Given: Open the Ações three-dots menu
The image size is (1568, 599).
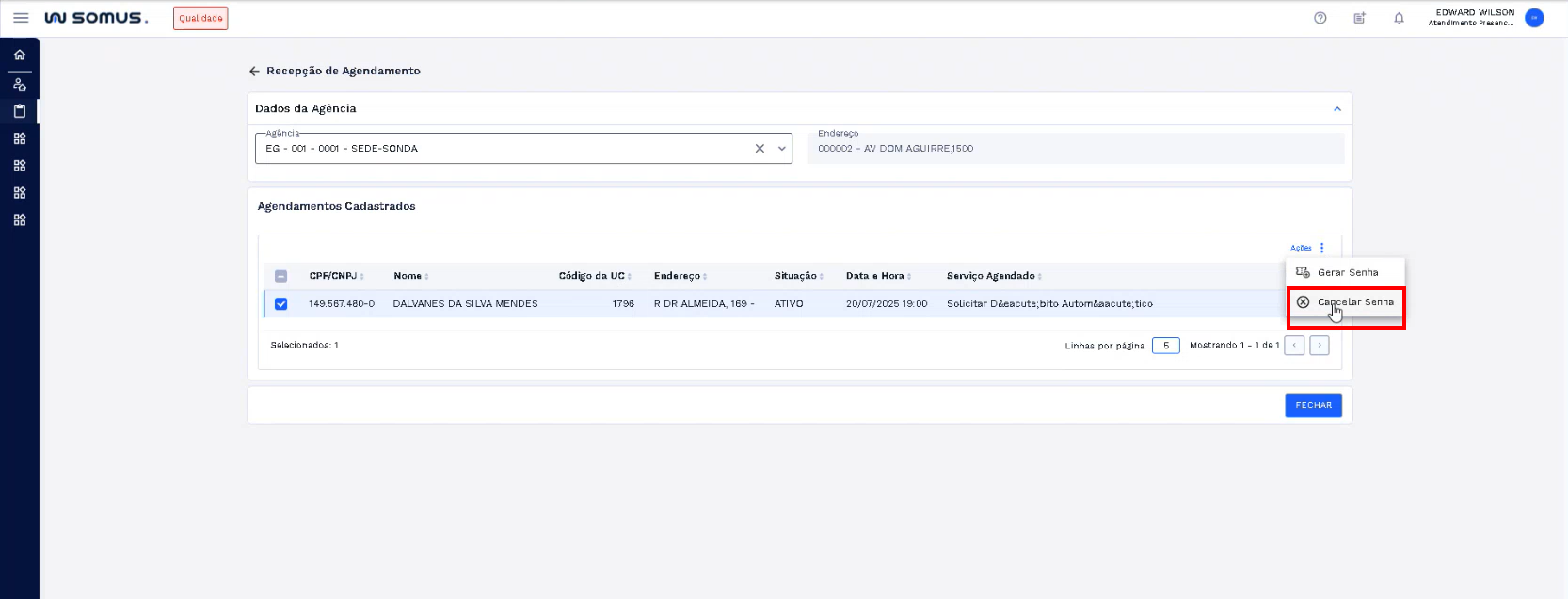Looking at the screenshot, I should (x=1321, y=247).
